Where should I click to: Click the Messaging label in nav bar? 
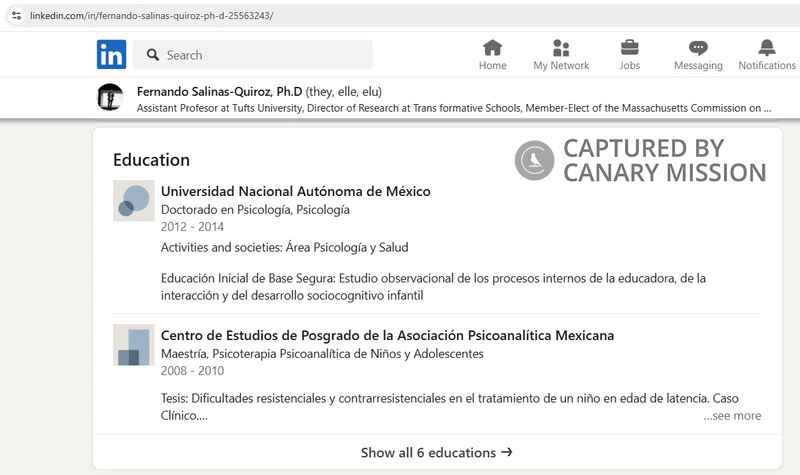[x=698, y=66]
